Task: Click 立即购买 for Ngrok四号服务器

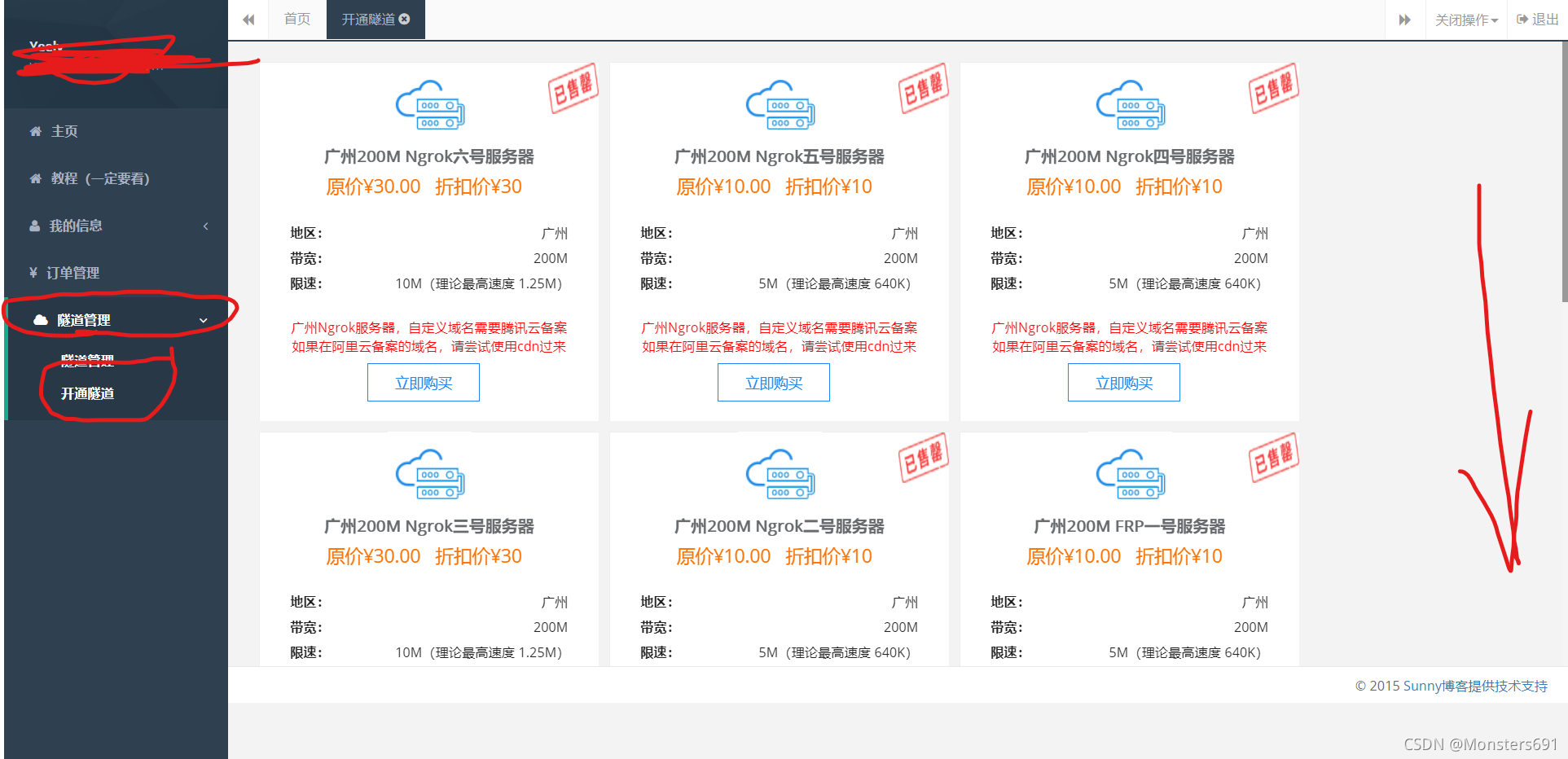Action: coord(1124,383)
